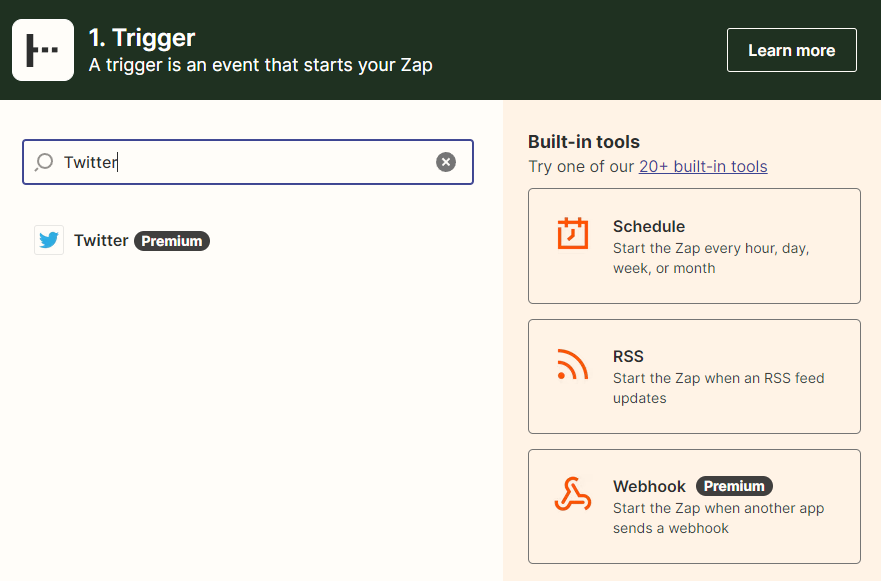Click the RSS feed icon
Viewport: 881px width, 581px height.
coord(573,364)
